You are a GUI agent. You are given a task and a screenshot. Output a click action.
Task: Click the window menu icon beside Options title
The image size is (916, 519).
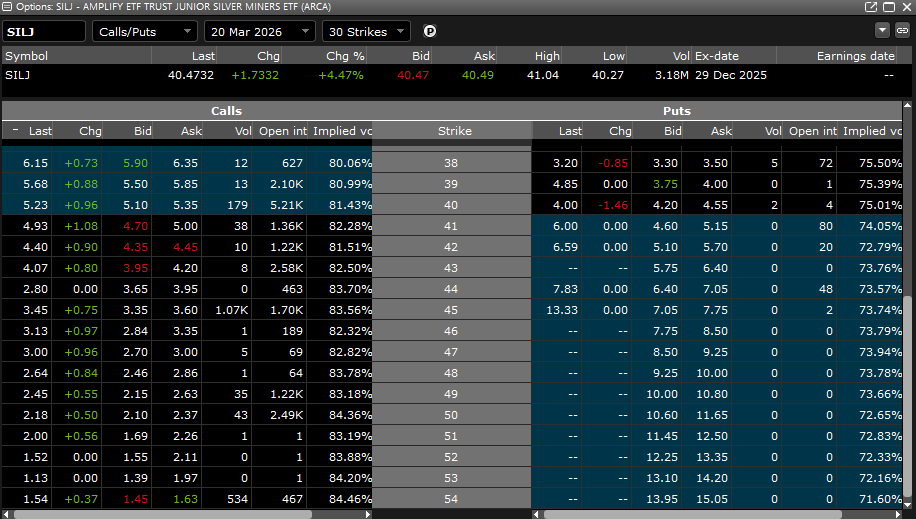(7, 7)
